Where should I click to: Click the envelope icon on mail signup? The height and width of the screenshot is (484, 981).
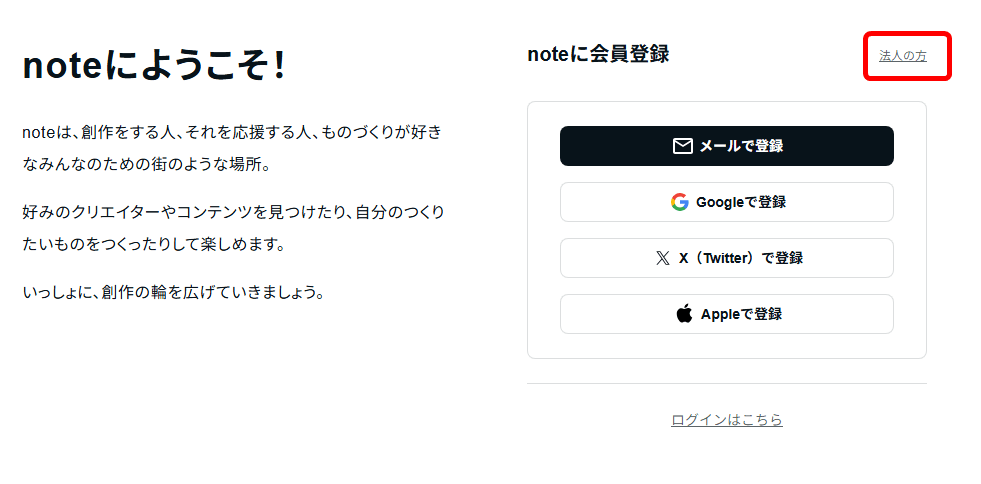coord(683,146)
